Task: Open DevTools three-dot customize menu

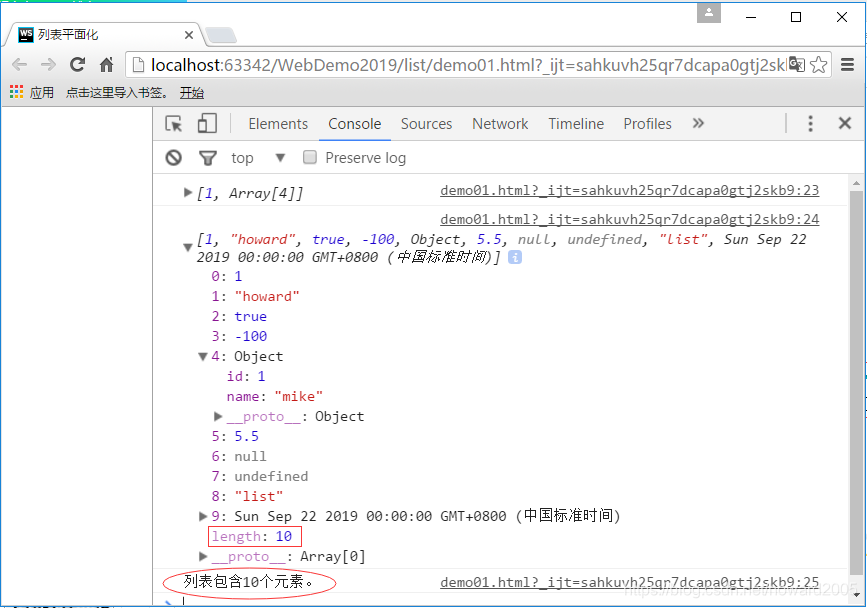Action: pyautogui.click(x=811, y=123)
